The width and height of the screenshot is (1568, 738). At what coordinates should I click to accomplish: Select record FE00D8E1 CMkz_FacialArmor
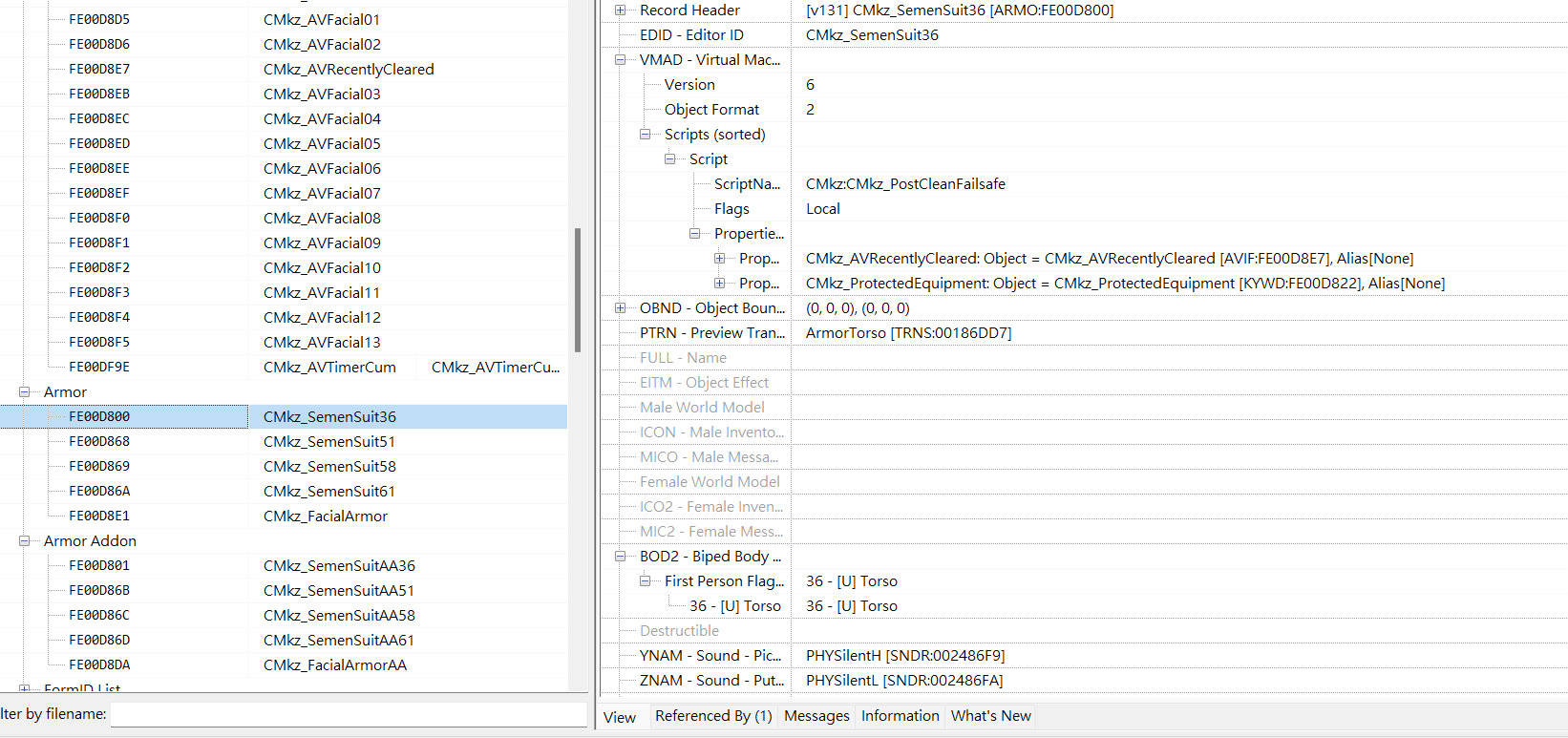coord(284,517)
